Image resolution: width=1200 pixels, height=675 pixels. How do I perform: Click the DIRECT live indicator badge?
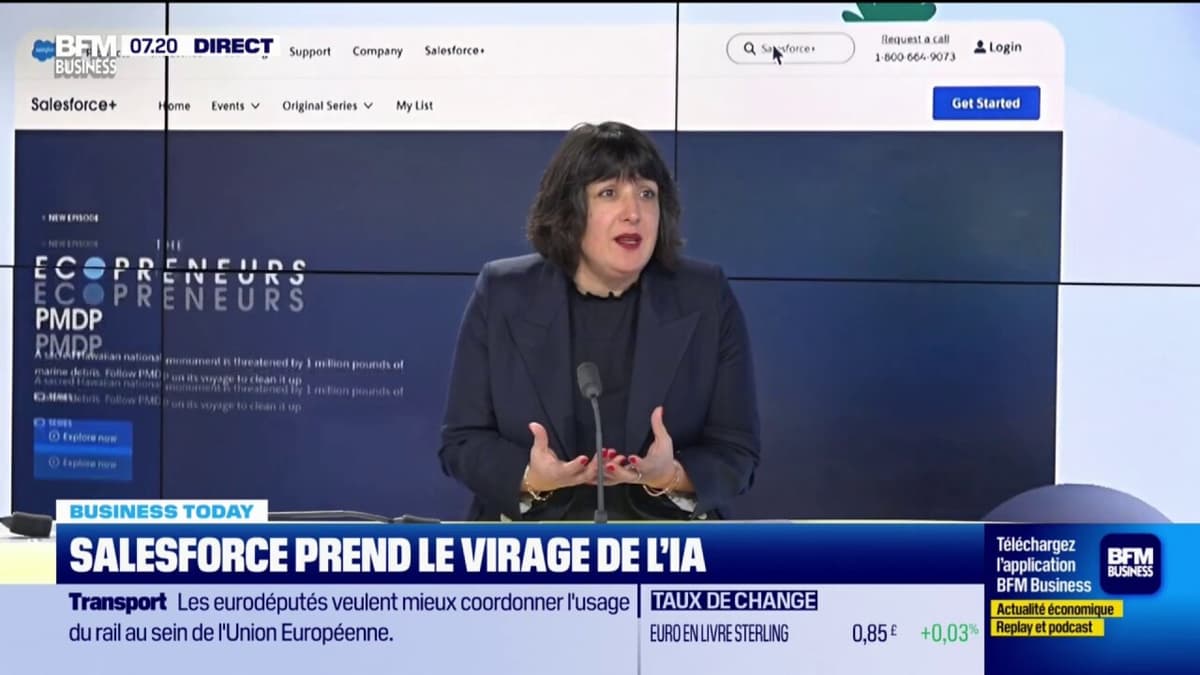click(233, 46)
